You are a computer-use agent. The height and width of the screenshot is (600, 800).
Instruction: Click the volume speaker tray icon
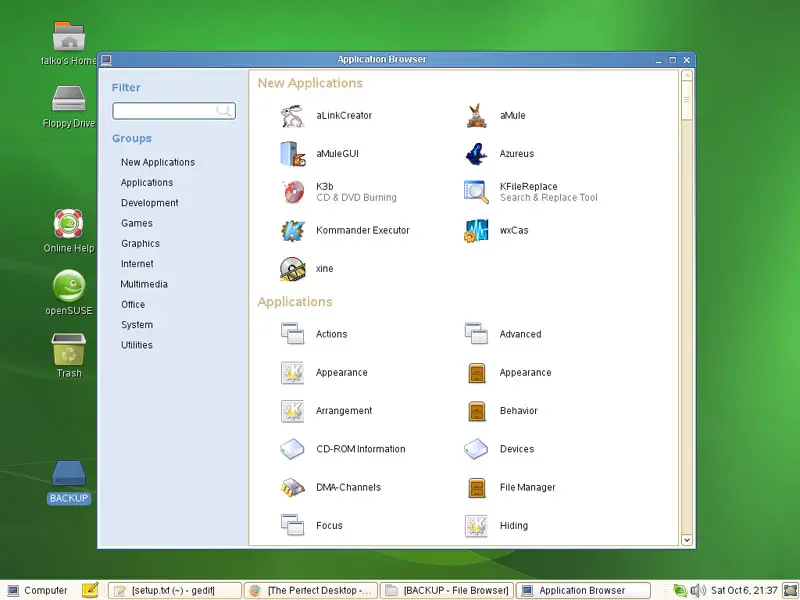click(697, 590)
